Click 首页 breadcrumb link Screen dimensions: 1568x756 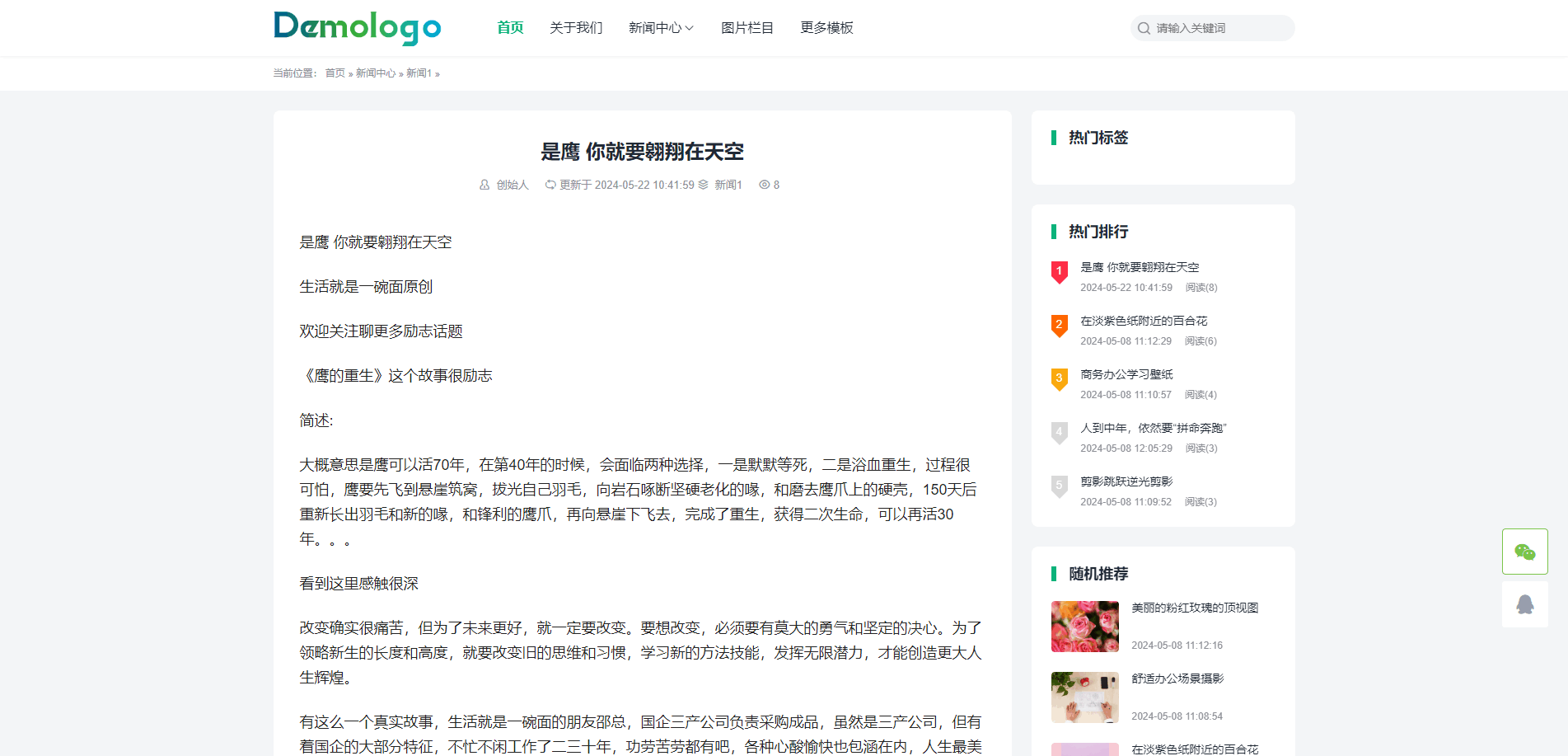coord(335,73)
